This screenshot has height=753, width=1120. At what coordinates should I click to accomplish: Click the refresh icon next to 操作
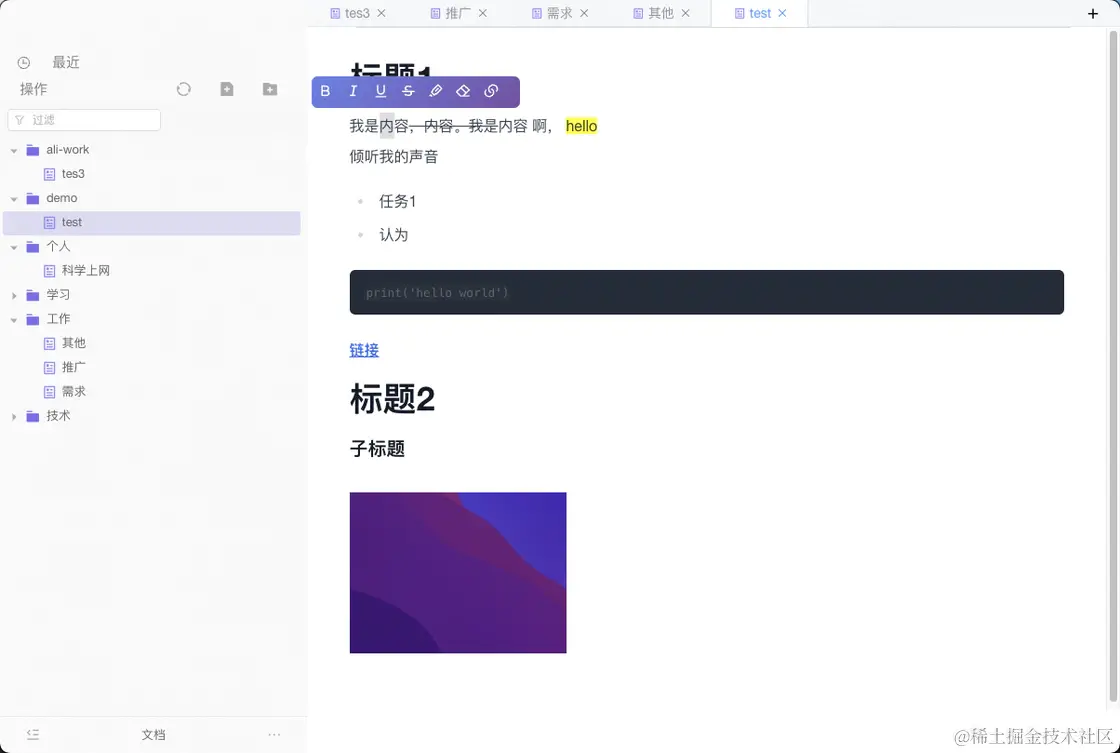click(184, 89)
